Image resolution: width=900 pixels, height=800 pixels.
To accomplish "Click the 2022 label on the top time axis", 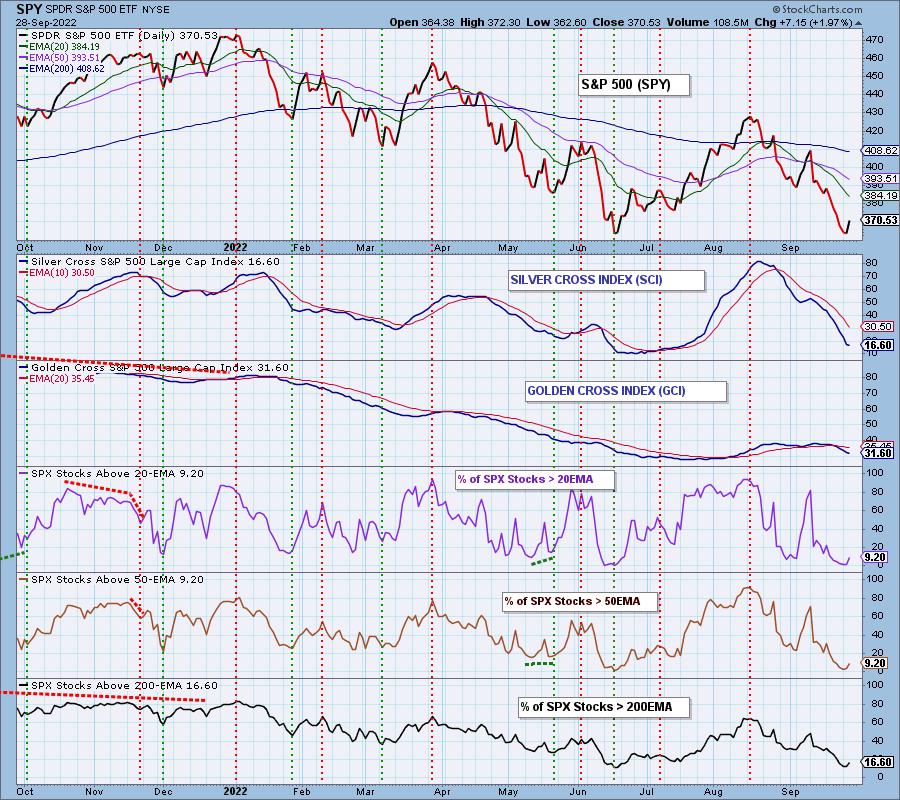I will click(x=235, y=247).
